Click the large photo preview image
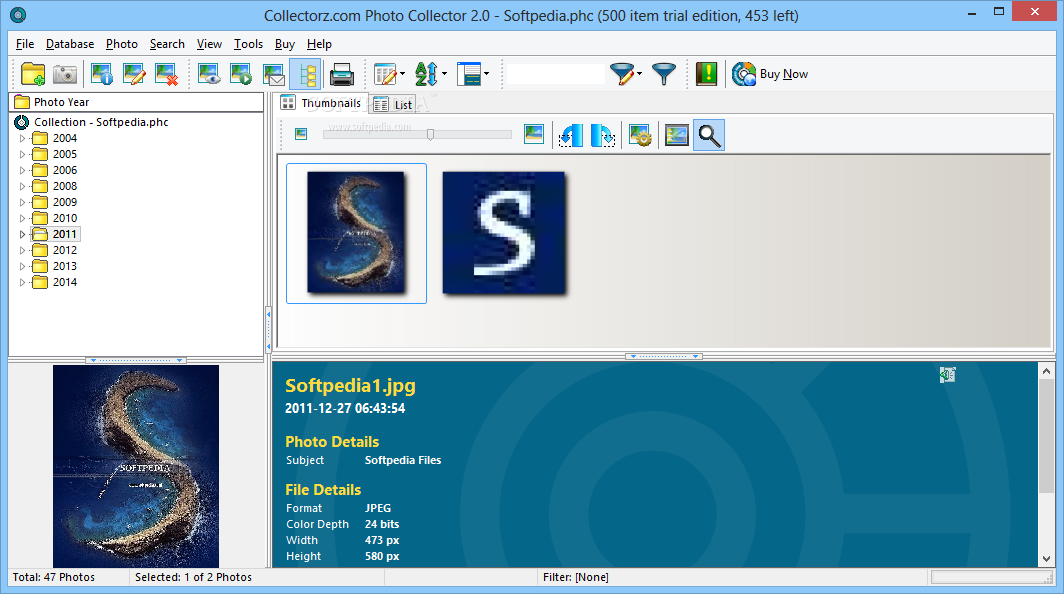Screen dimensions: 1064x594 point(136,466)
